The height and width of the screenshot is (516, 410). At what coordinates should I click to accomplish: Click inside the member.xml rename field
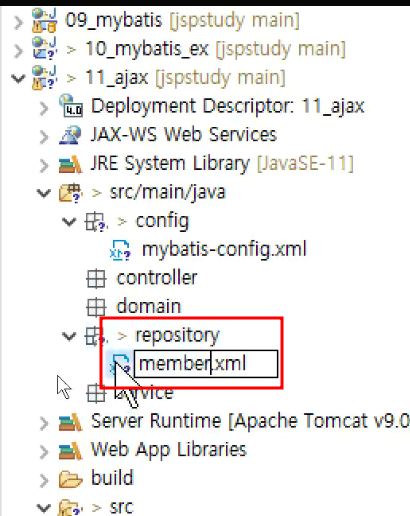(x=206, y=364)
